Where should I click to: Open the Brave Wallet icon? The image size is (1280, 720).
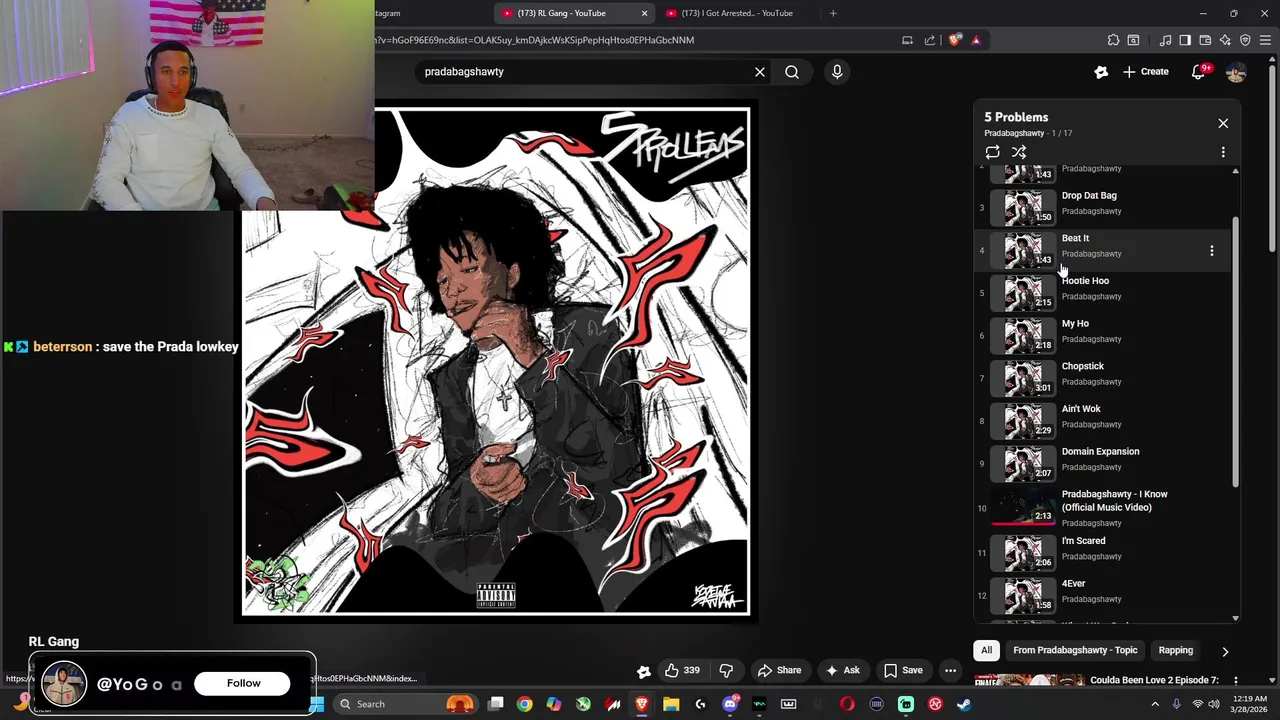1205,40
